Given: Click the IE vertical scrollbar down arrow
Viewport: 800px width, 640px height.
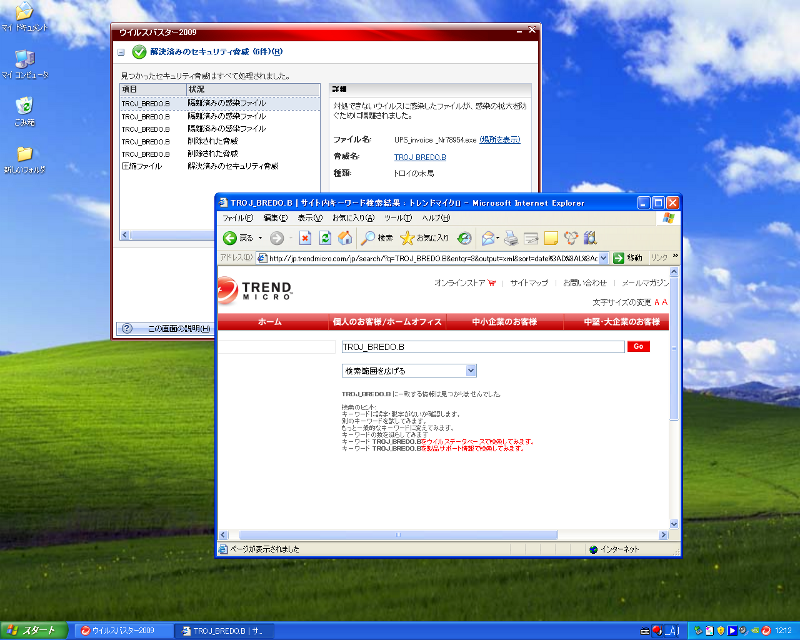Looking at the screenshot, I should 674,524.
